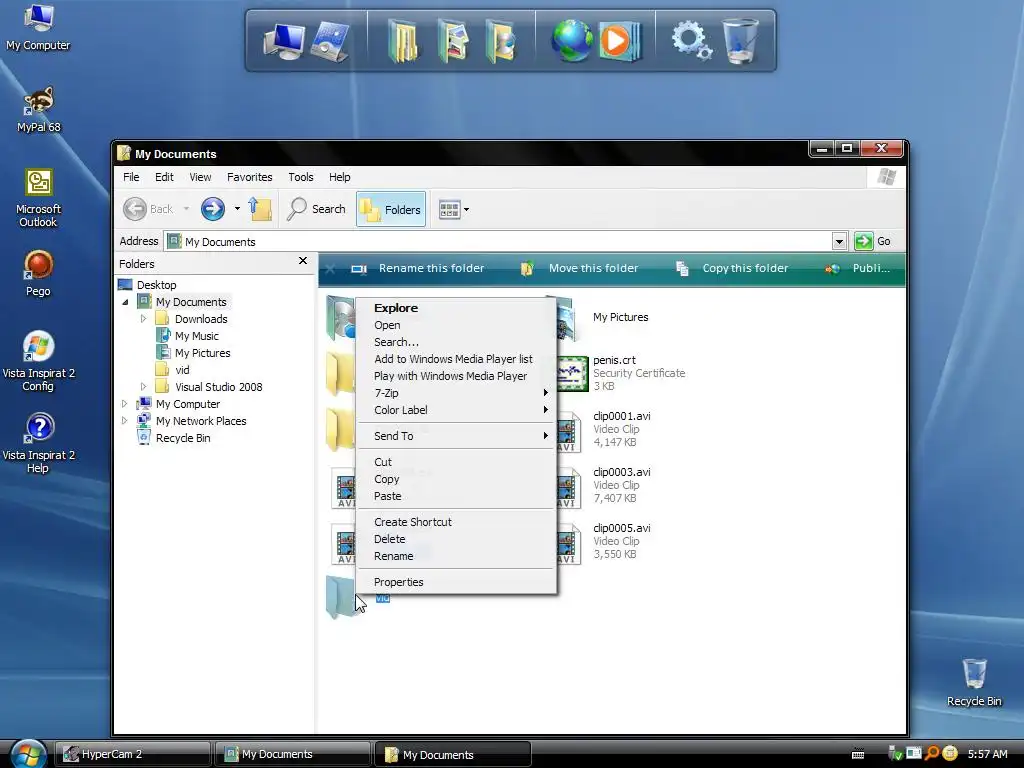Click Copy this folder task
Screen dimensions: 1024x768
coord(732,268)
